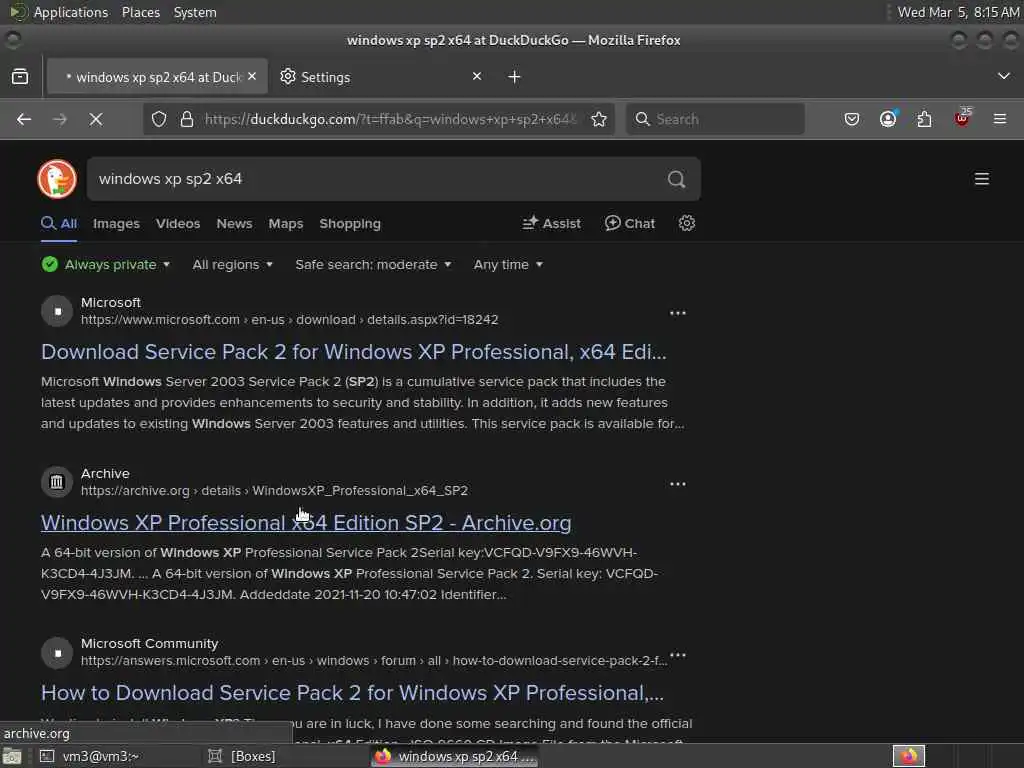Switch to Maps results
Screen dimensions: 1024x768
click(285, 223)
